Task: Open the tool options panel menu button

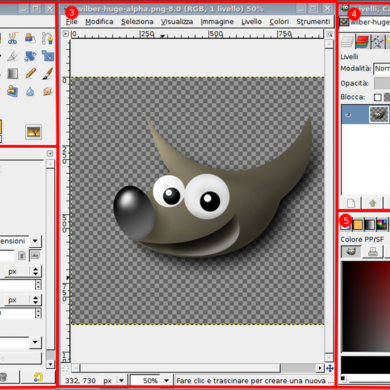Action: (50, 153)
